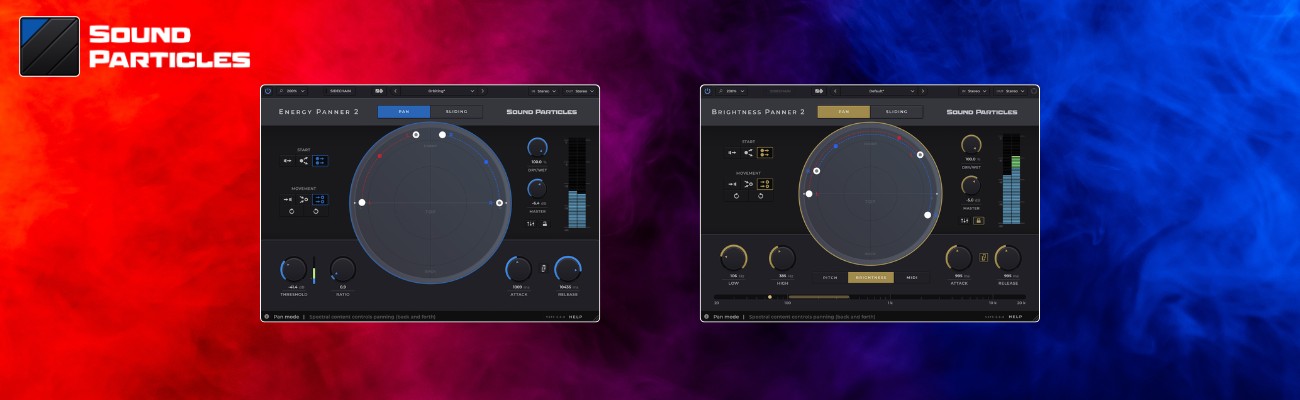
Task: Click the Release knob in Energy Panner
Action: click(x=568, y=269)
